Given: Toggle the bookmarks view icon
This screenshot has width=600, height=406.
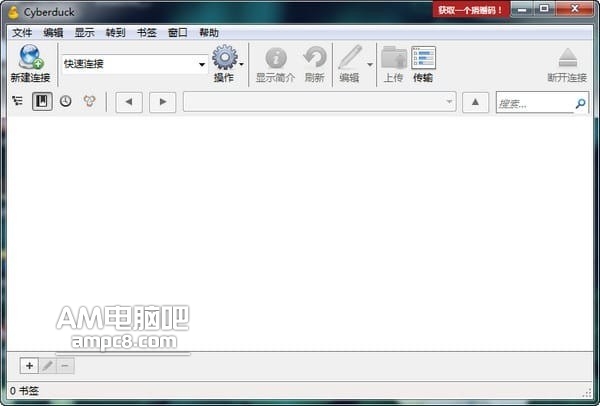Looking at the screenshot, I should point(42,101).
